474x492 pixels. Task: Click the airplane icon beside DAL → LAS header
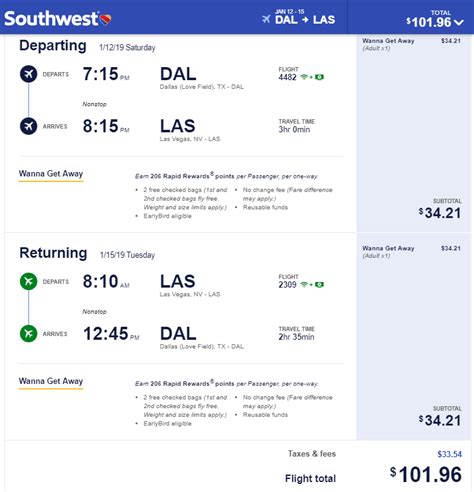[x=266, y=19]
